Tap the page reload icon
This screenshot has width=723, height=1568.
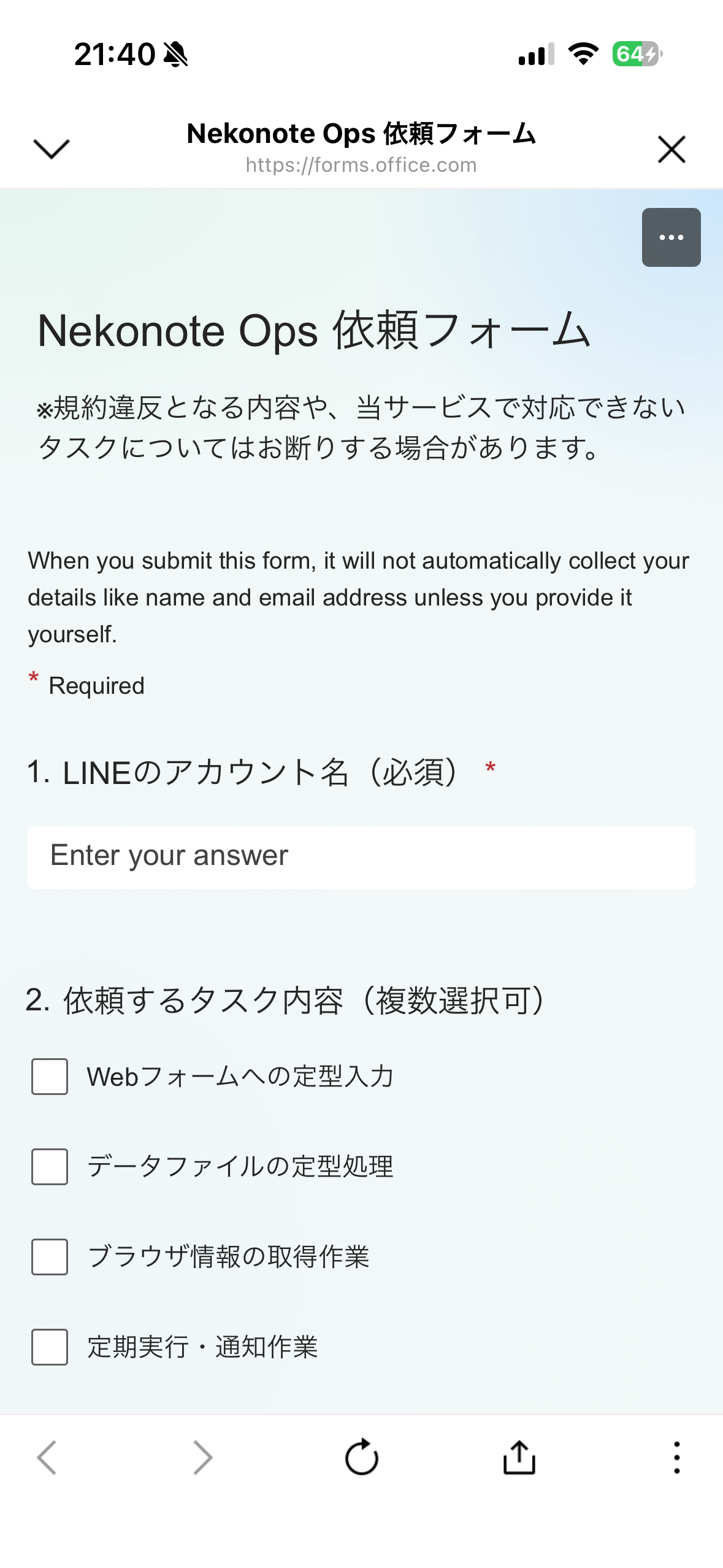(x=362, y=1457)
